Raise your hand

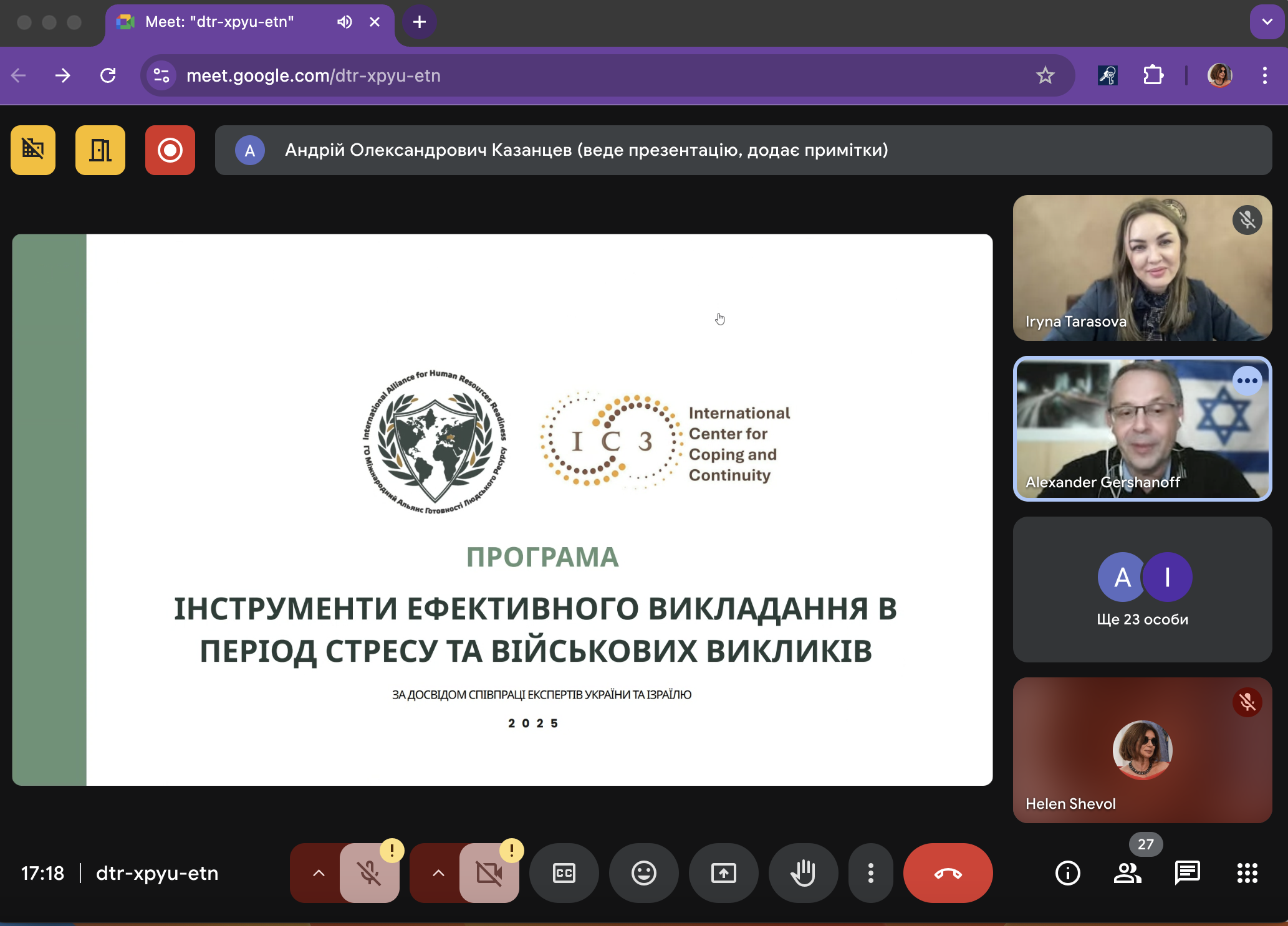804,872
